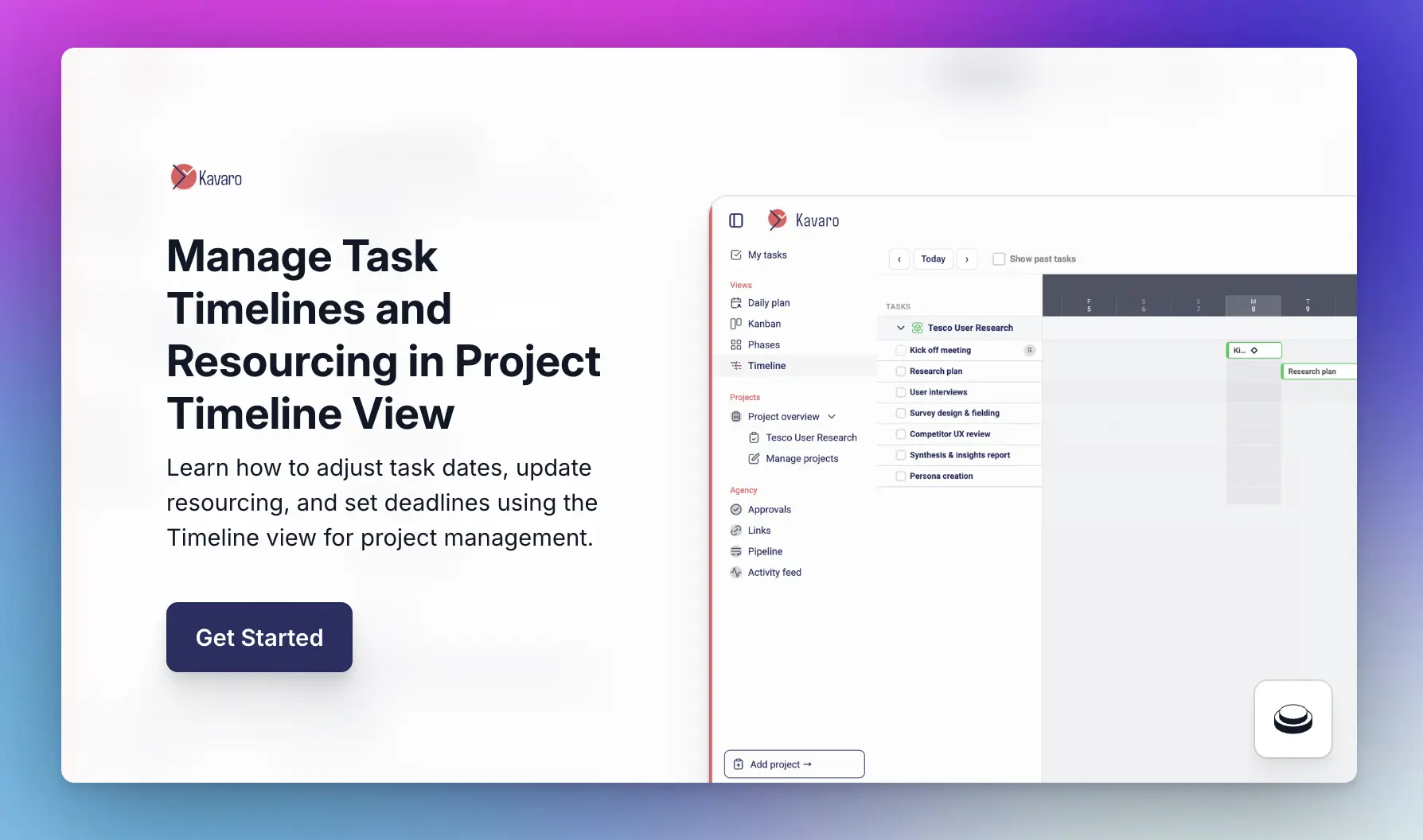This screenshot has height=840, width=1423.
Task: Open the Approvals checkmark icon
Action: [x=736, y=510]
